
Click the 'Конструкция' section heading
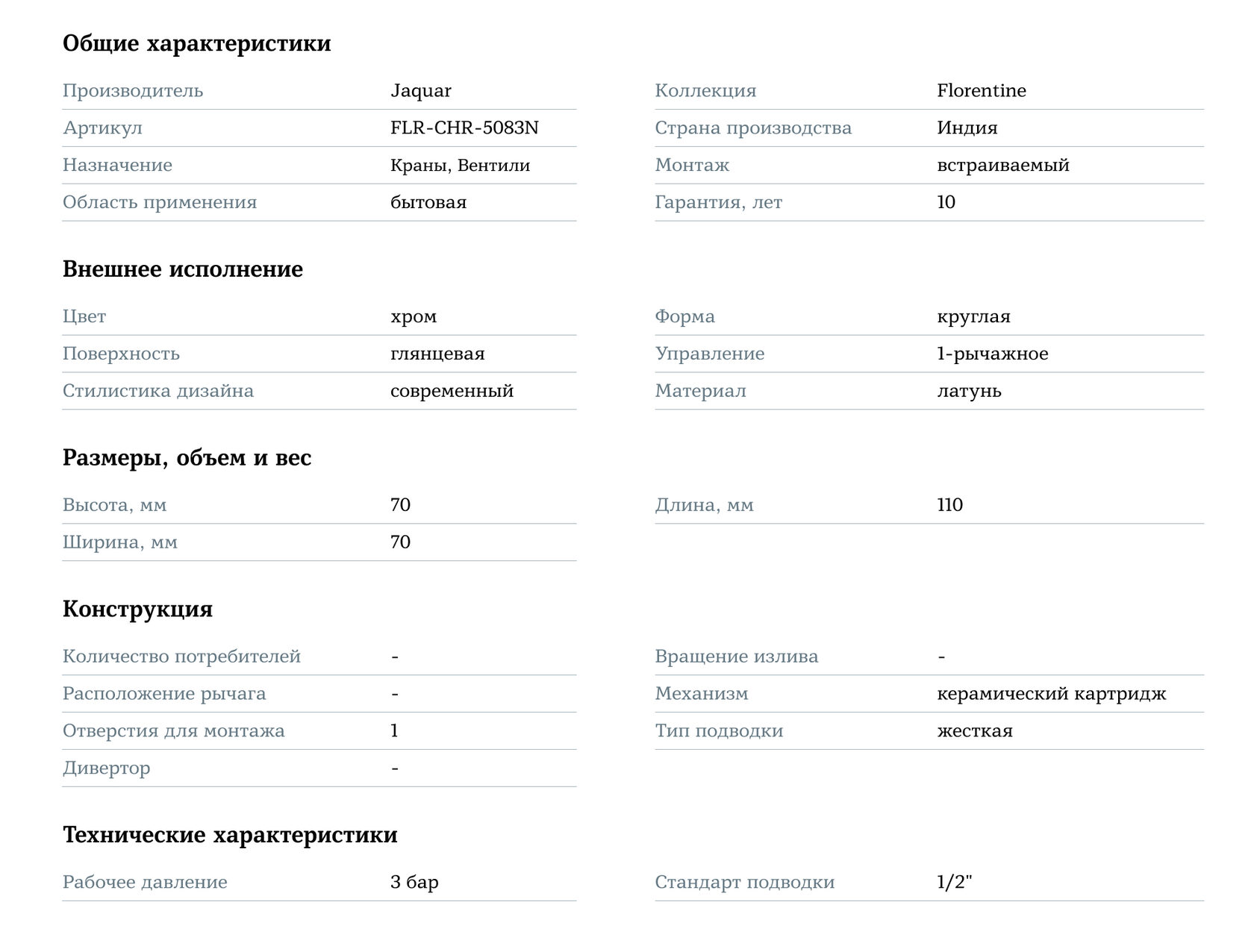pos(137,609)
